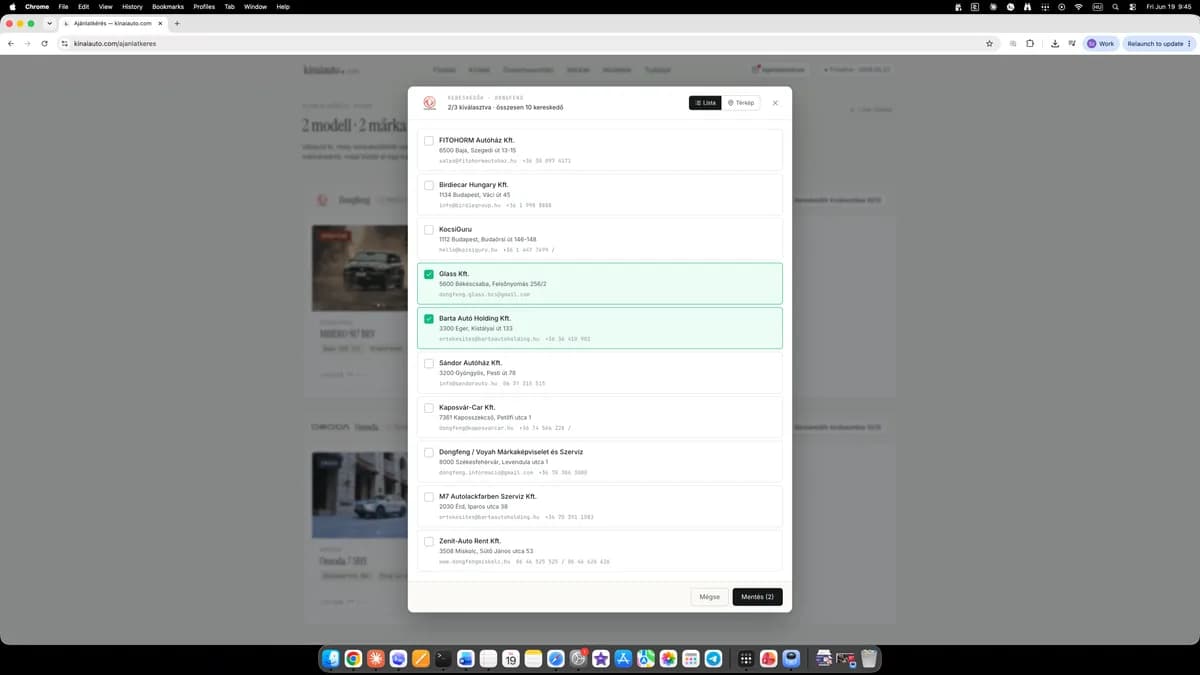The height and width of the screenshot is (675, 1200).
Task: Open Finder from the Dock
Action: (x=331, y=658)
